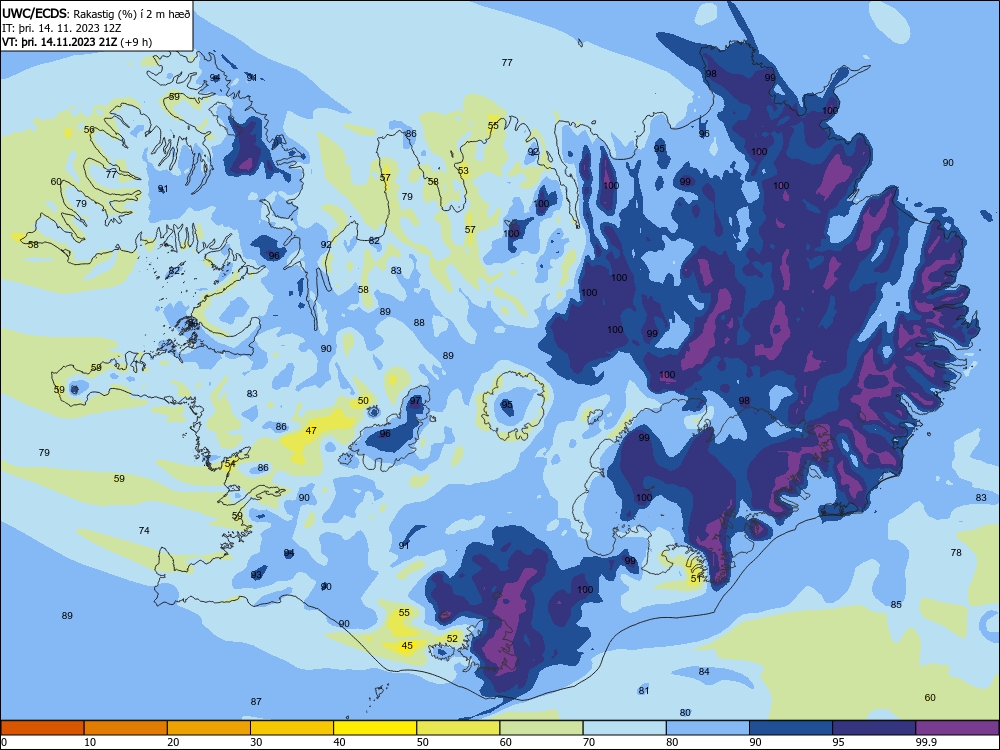This screenshot has width=1000, height=750.
Task: Choose the 30–40 golden legend swatch
Action: tap(292, 728)
